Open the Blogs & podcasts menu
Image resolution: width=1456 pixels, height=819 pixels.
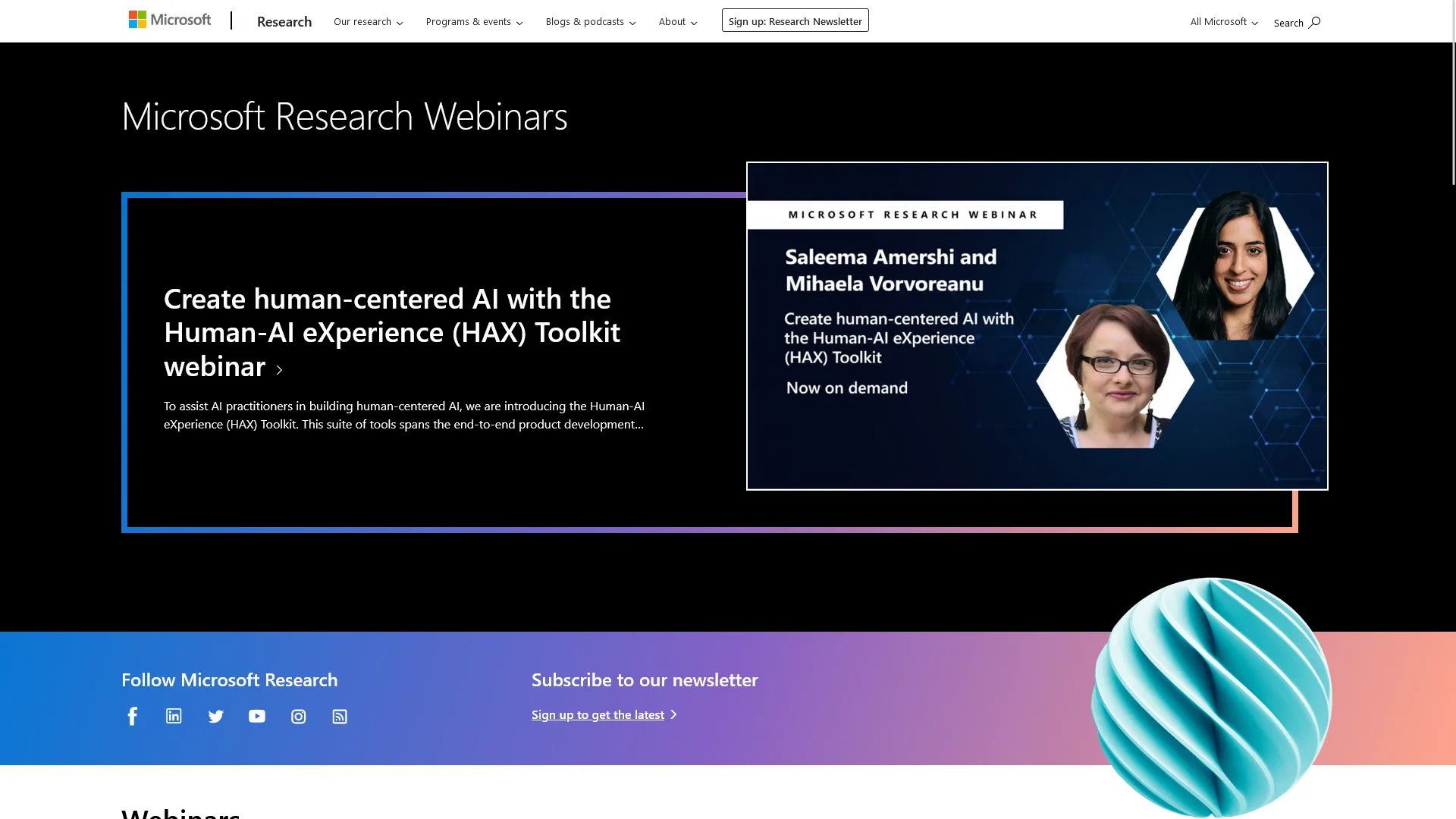589,21
